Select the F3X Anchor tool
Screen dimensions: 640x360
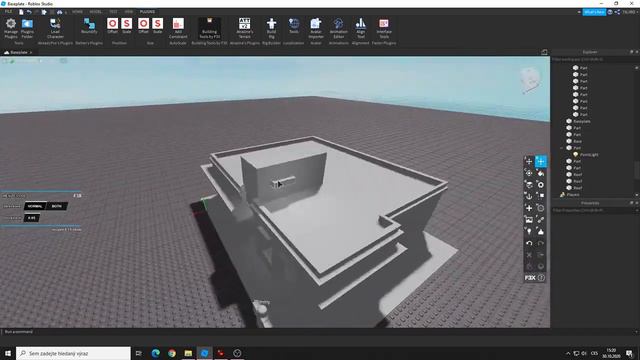(529, 196)
